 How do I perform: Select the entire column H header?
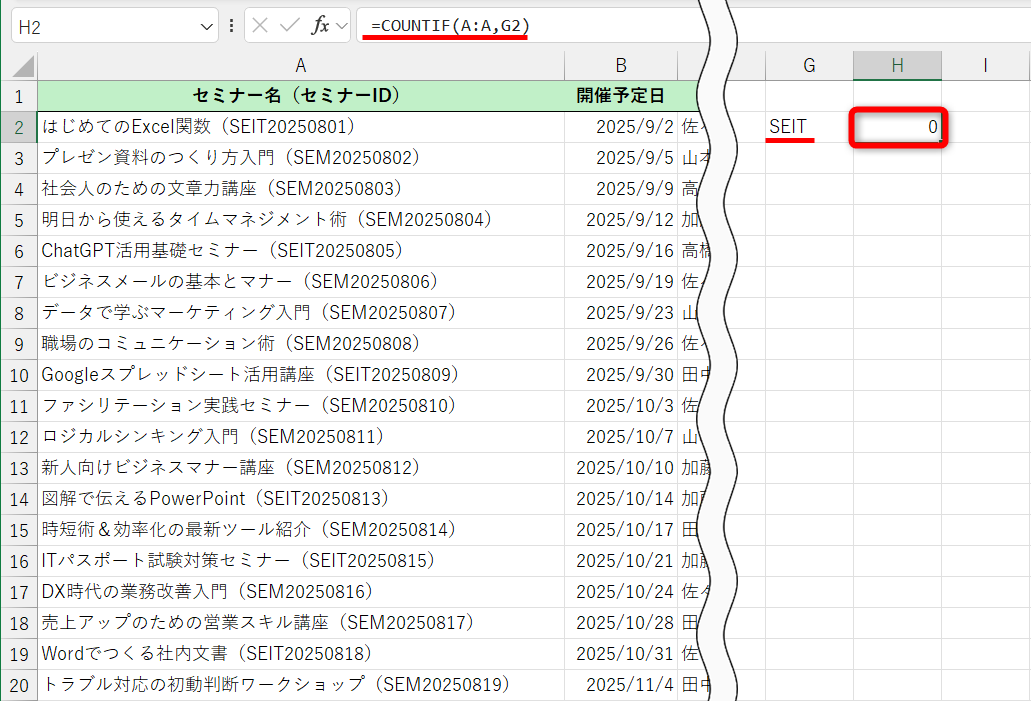click(896, 64)
